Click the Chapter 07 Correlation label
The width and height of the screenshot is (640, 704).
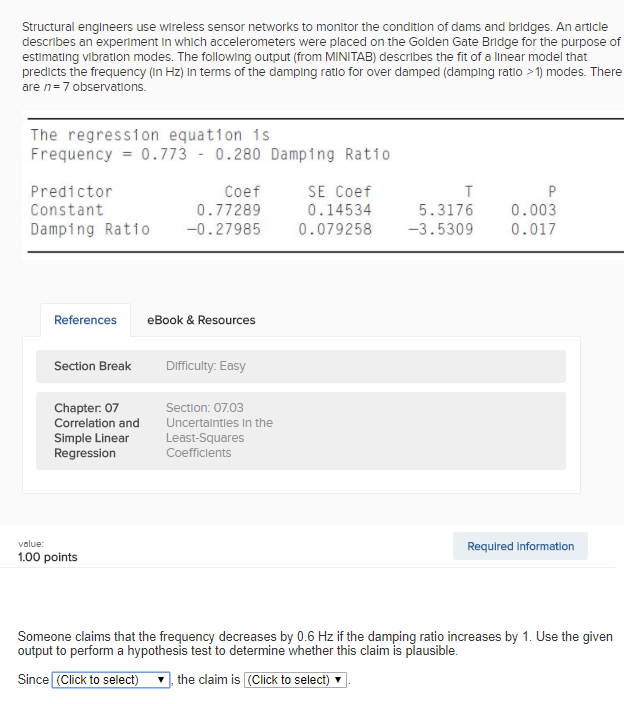click(x=96, y=430)
